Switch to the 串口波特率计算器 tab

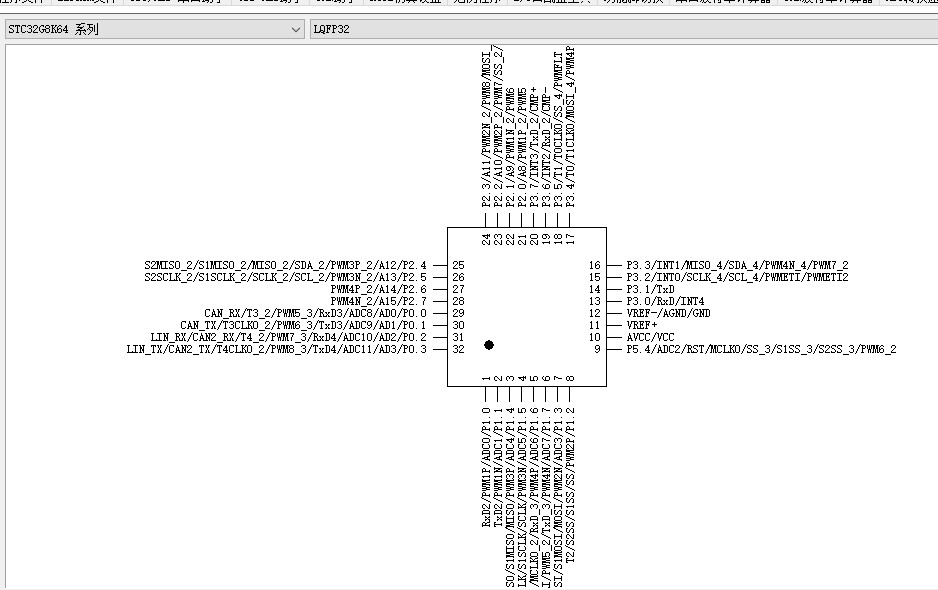click(723, 2)
